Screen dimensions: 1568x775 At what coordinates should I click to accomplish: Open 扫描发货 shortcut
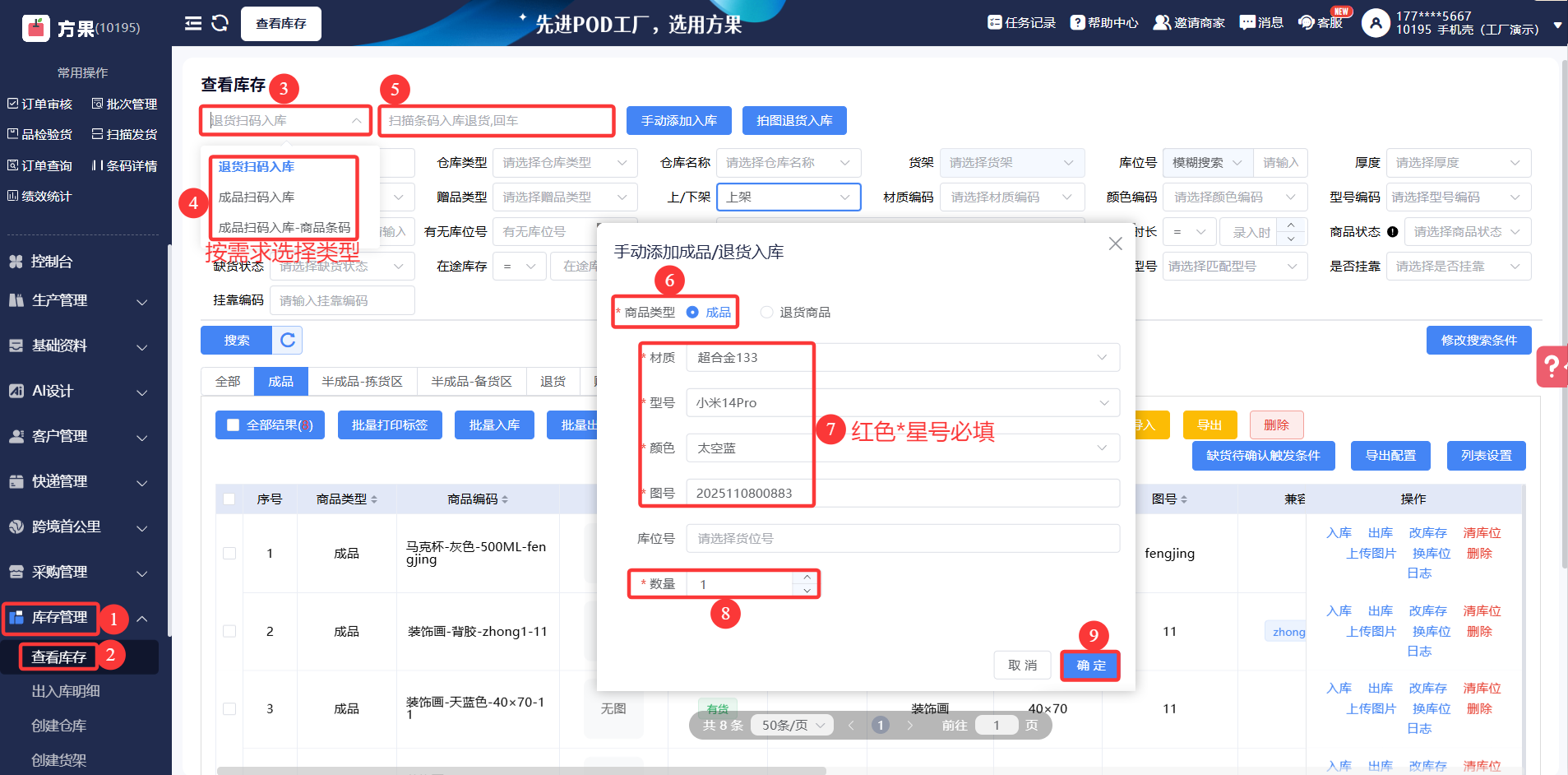[x=124, y=134]
